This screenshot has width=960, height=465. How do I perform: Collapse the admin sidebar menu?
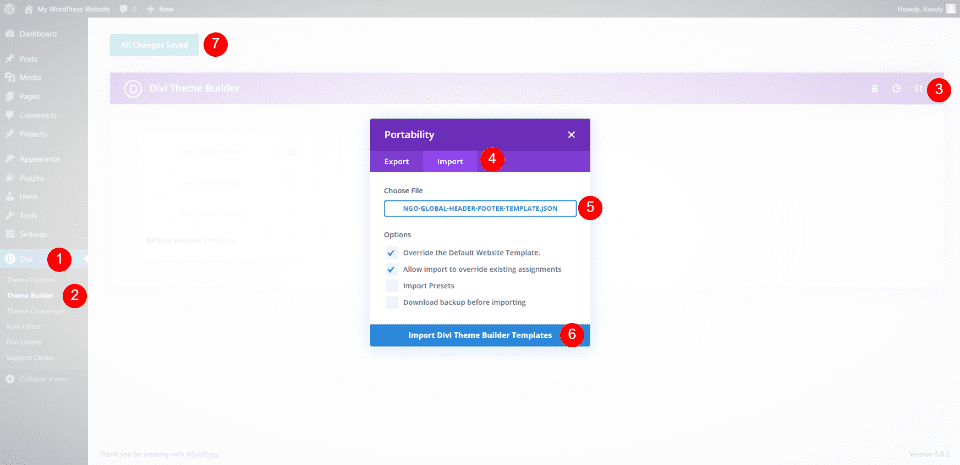[x=37, y=379]
